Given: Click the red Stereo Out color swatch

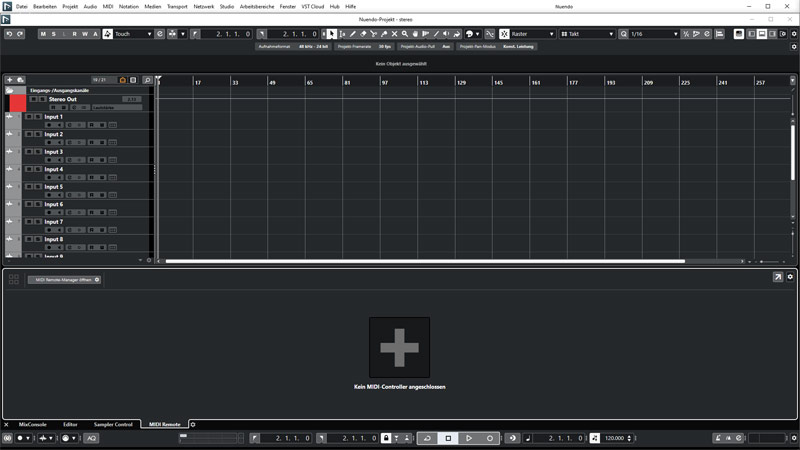Looking at the screenshot, I should (x=17, y=103).
